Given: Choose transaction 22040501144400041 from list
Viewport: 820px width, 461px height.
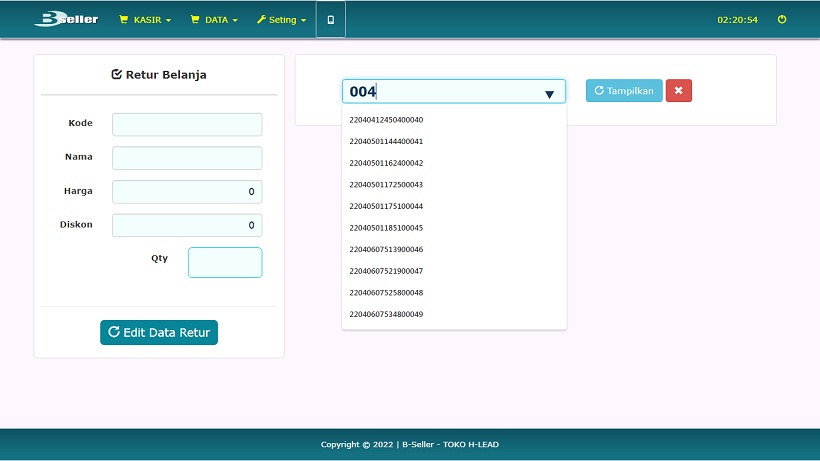Looking at the screenshot, I should click(386, 141).
